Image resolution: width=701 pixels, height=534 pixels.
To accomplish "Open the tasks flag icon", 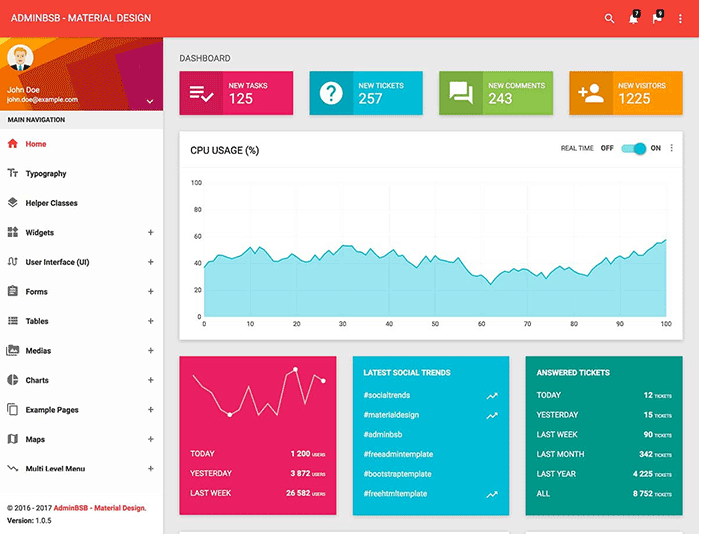I will [x=657, y=18].
